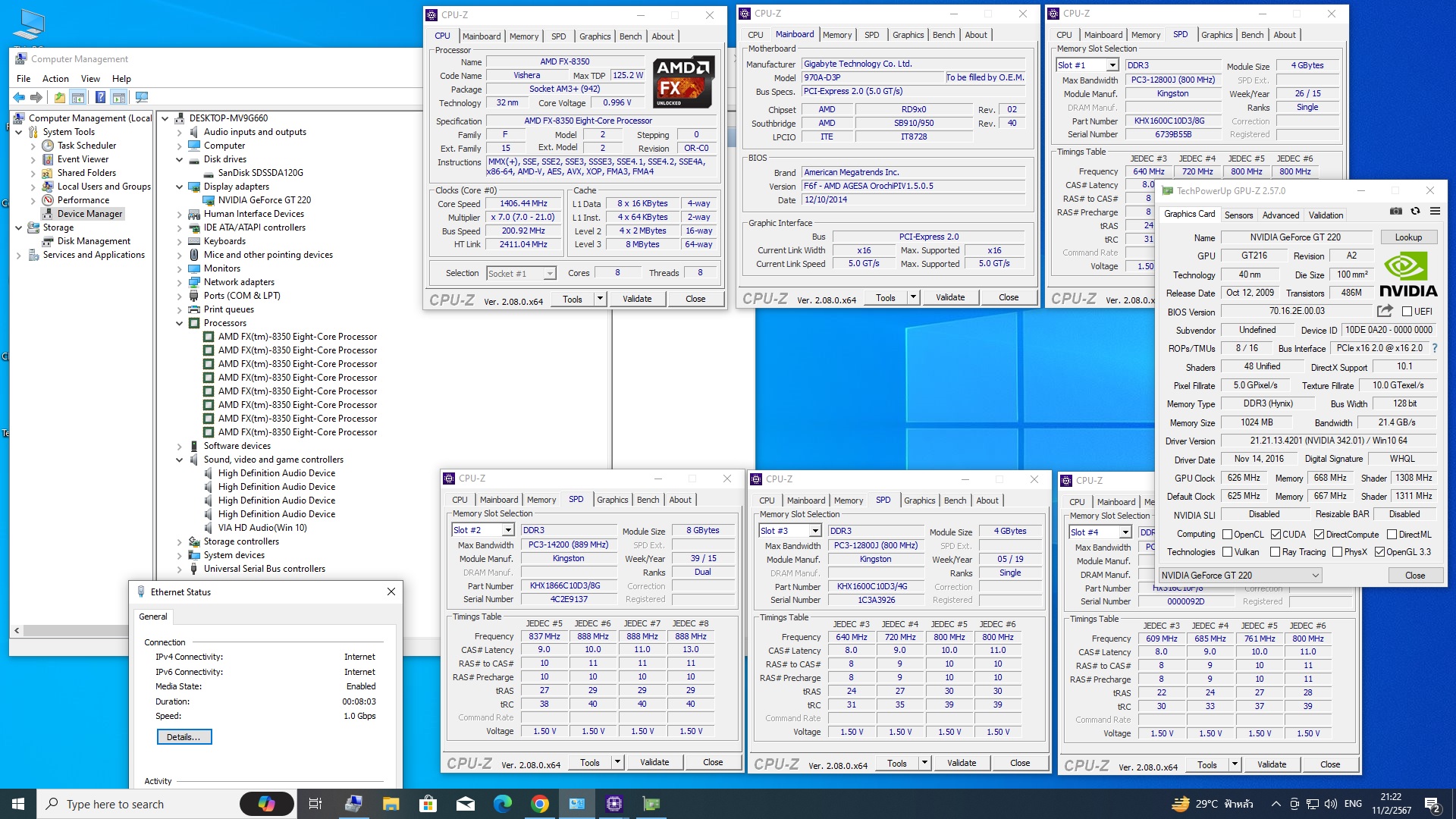Click the BIOS export share icon
The width and height of the screenshot is (1456, 819).
coord(1385,311)
